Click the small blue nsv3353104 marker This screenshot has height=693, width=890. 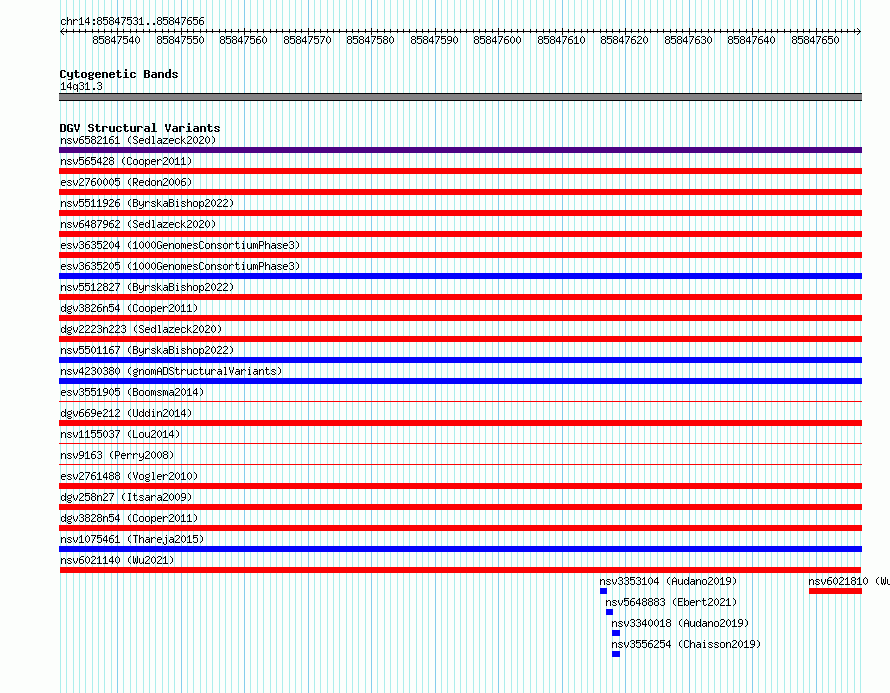603,591
